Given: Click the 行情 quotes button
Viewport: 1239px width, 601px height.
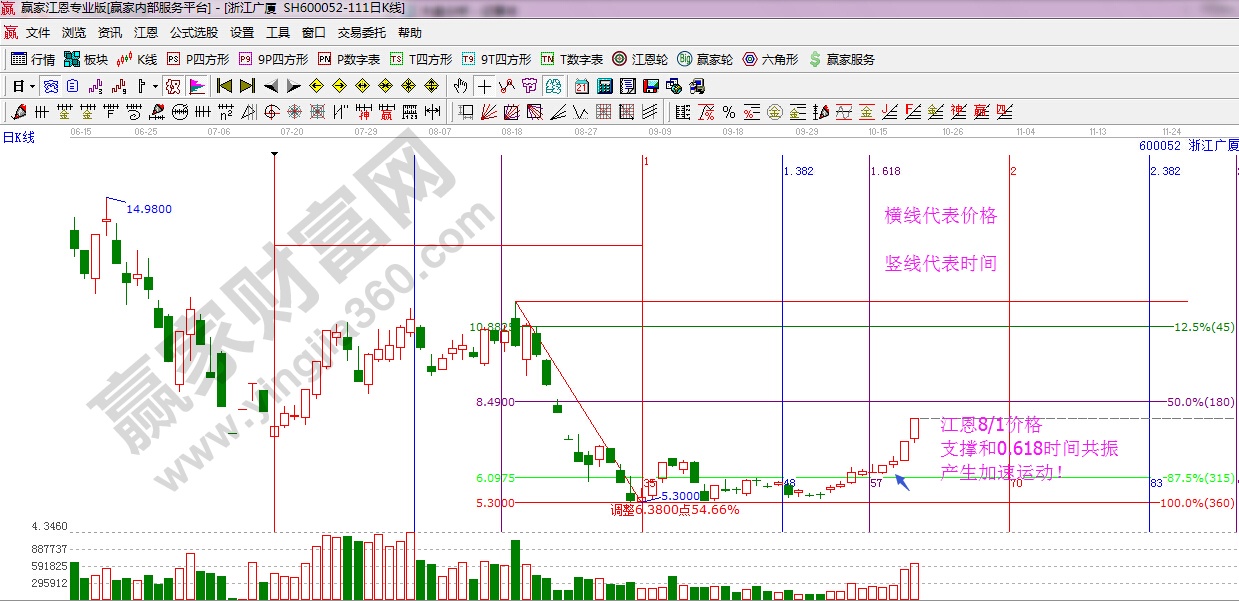Looking at the screenshot, I should 33,59.
